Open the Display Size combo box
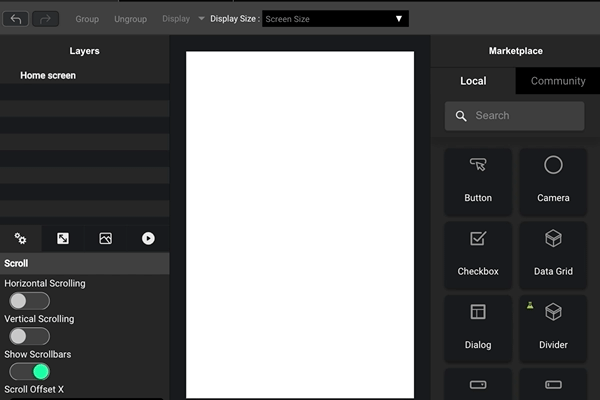The height and width of the screenshot is (400, 600). (335, 19)
